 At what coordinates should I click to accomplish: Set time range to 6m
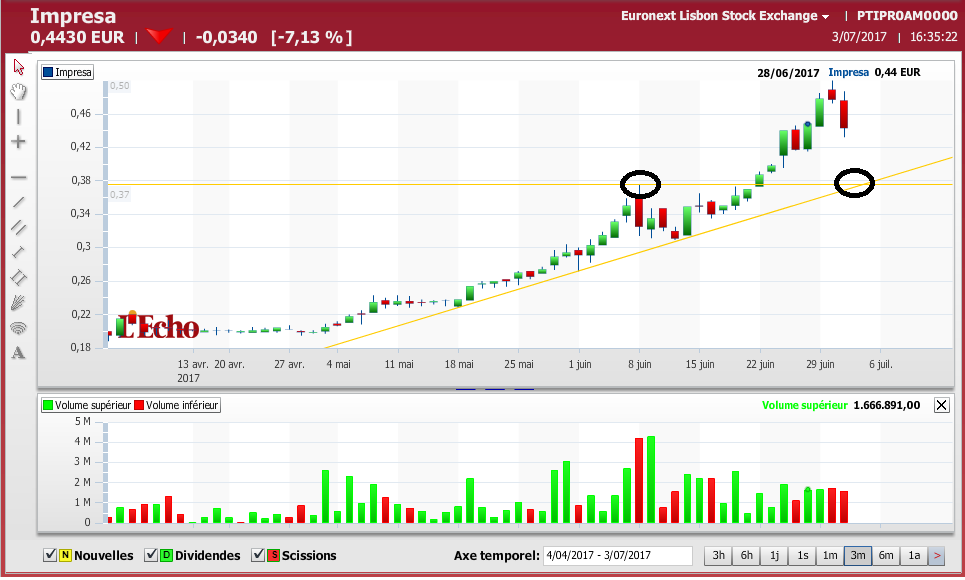tap(886, 555)
